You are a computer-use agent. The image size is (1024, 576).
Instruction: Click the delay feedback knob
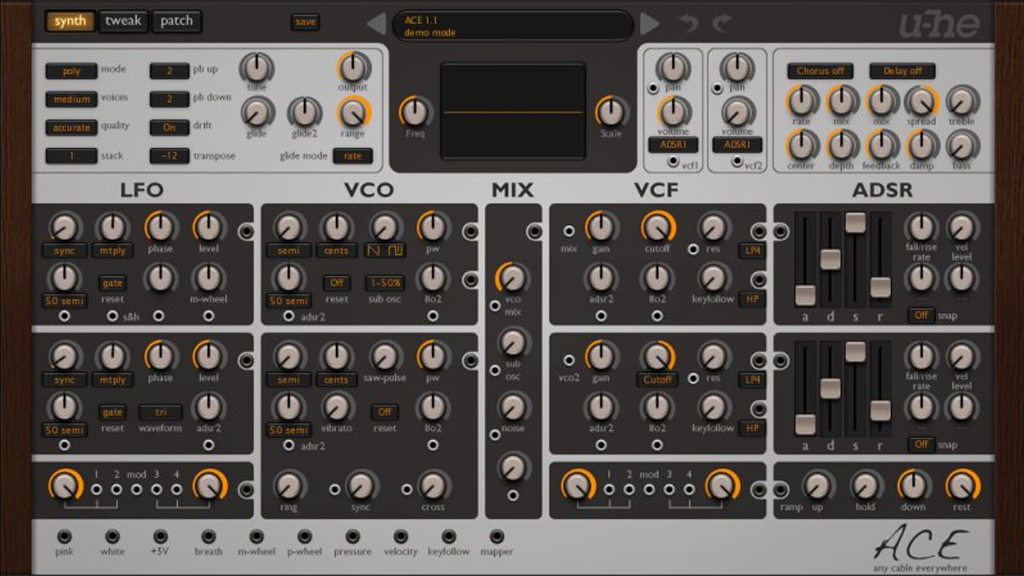[882, 146]
